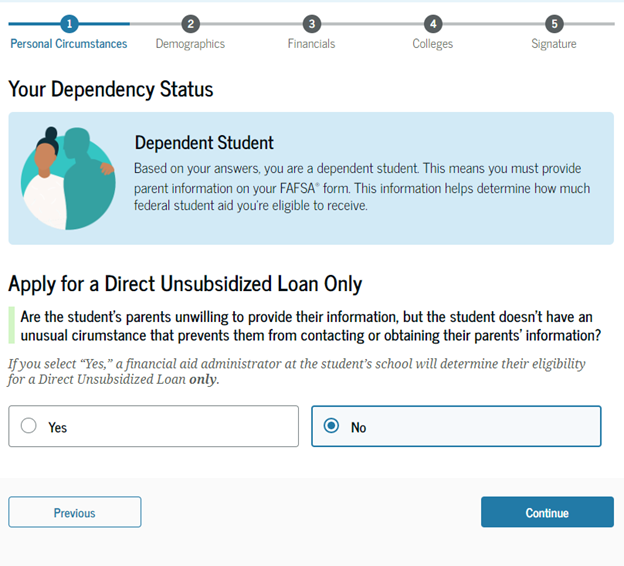The height and width of the screenshot is (566, 624).
Task: Click step 5 circle icon
Action: 554,23
